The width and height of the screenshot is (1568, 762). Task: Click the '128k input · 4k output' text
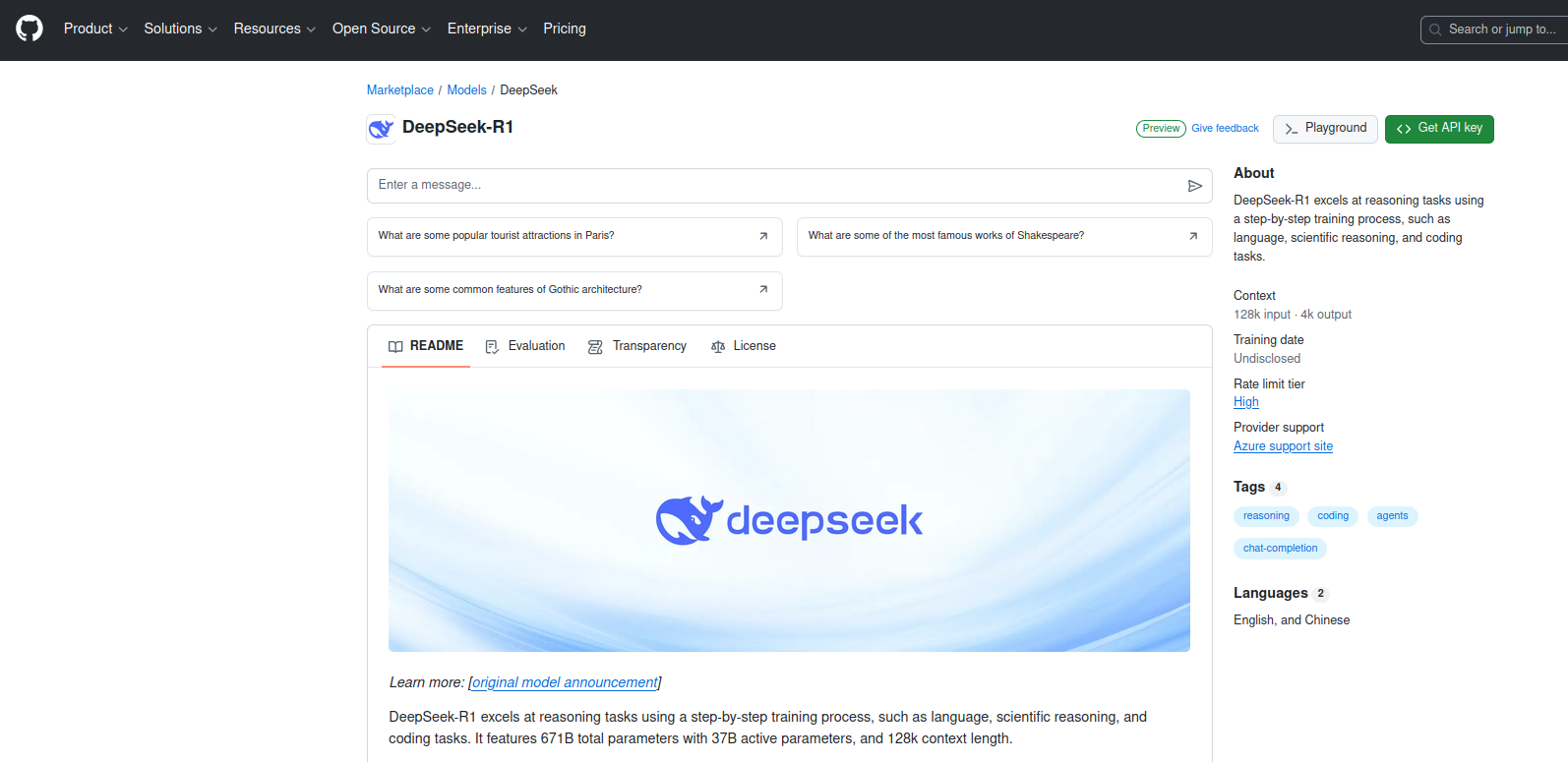1293,315
